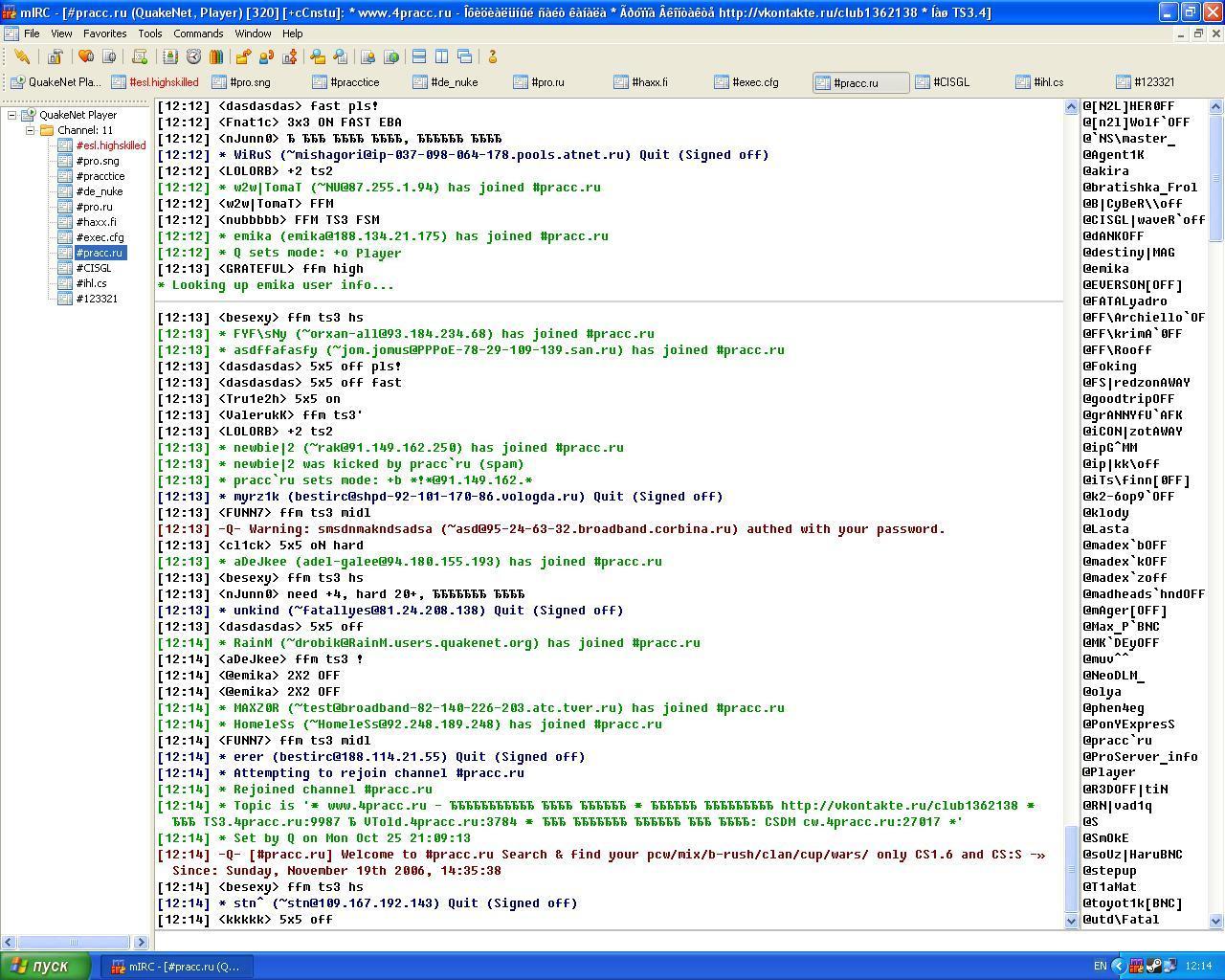
Task: Cascade windows using toolbar icon
Action: point(465,57)
